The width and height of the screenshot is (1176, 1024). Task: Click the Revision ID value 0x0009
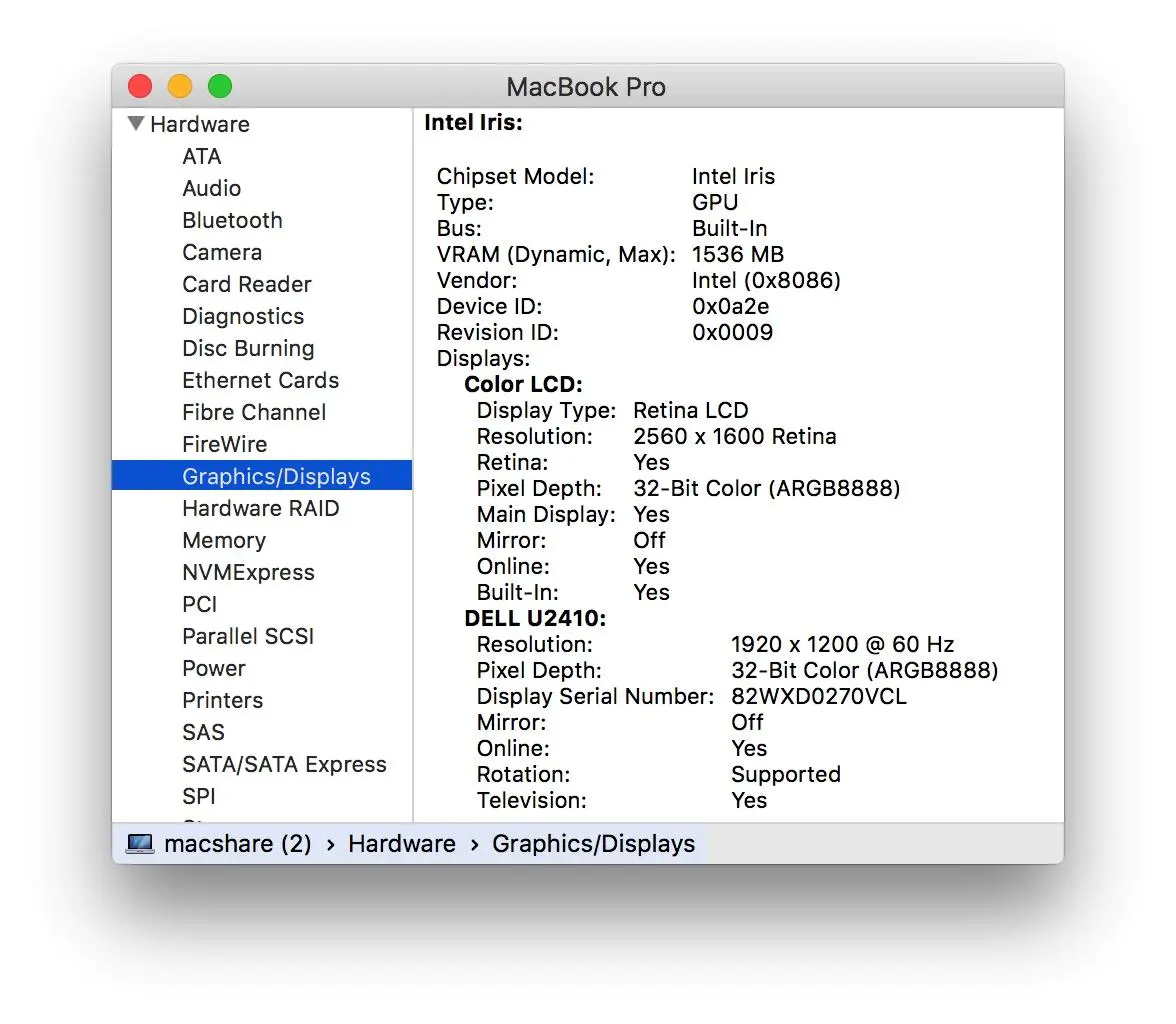pyautogui.click(x=733, y=332)
